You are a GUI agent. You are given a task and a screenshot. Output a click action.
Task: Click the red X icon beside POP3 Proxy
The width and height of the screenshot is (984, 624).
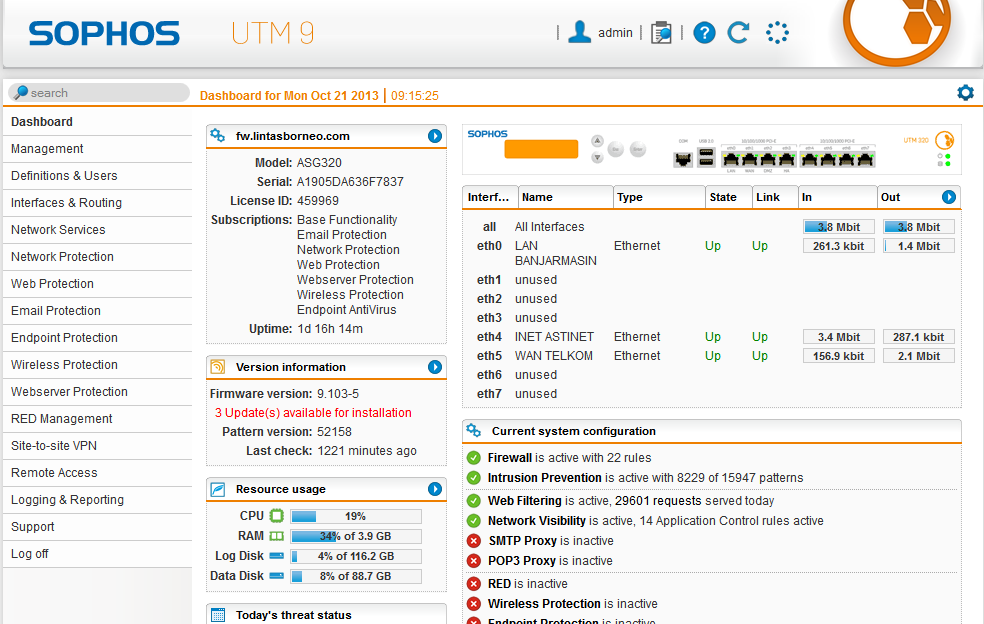474,561
